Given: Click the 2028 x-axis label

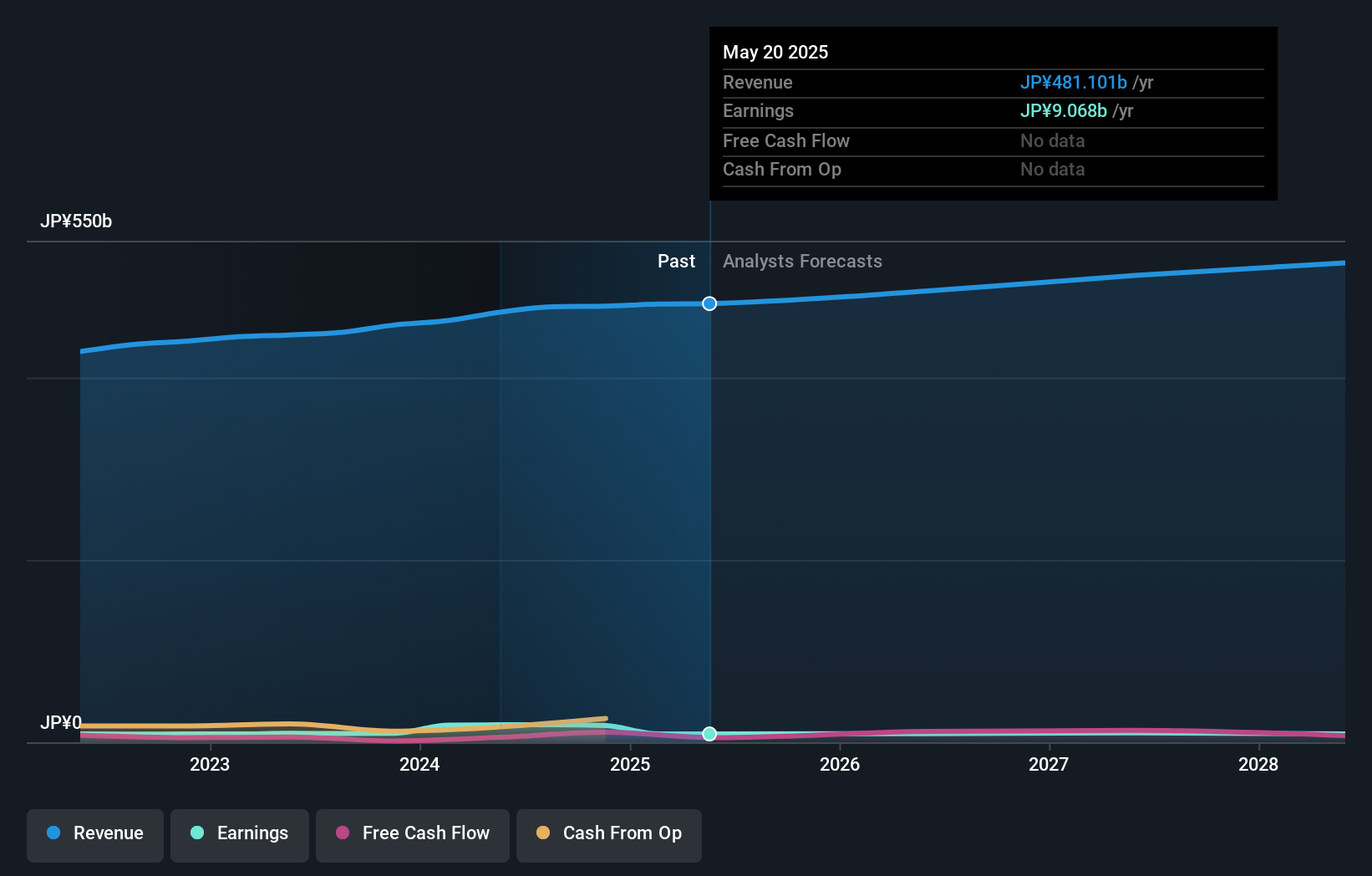Looking at the screenshot, I should click(1258, 765).
